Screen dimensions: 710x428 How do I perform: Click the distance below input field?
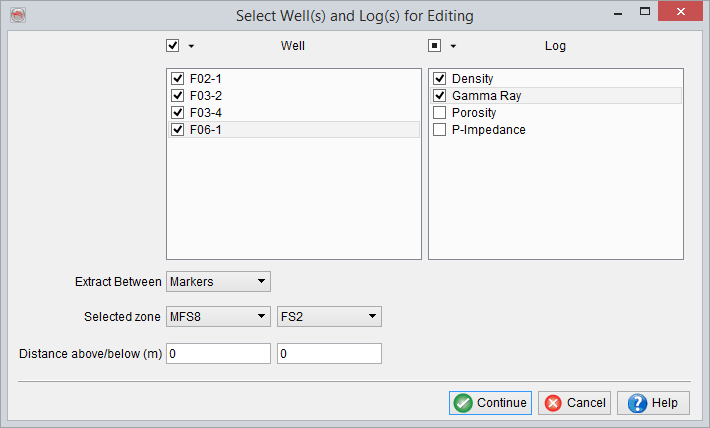click(x=329, y=353)
